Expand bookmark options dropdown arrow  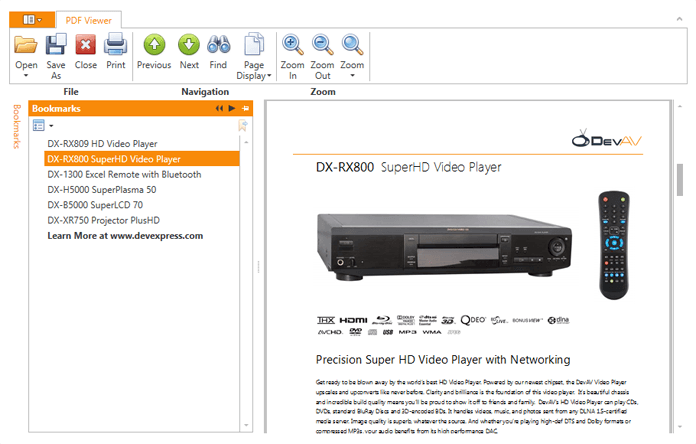51,126
